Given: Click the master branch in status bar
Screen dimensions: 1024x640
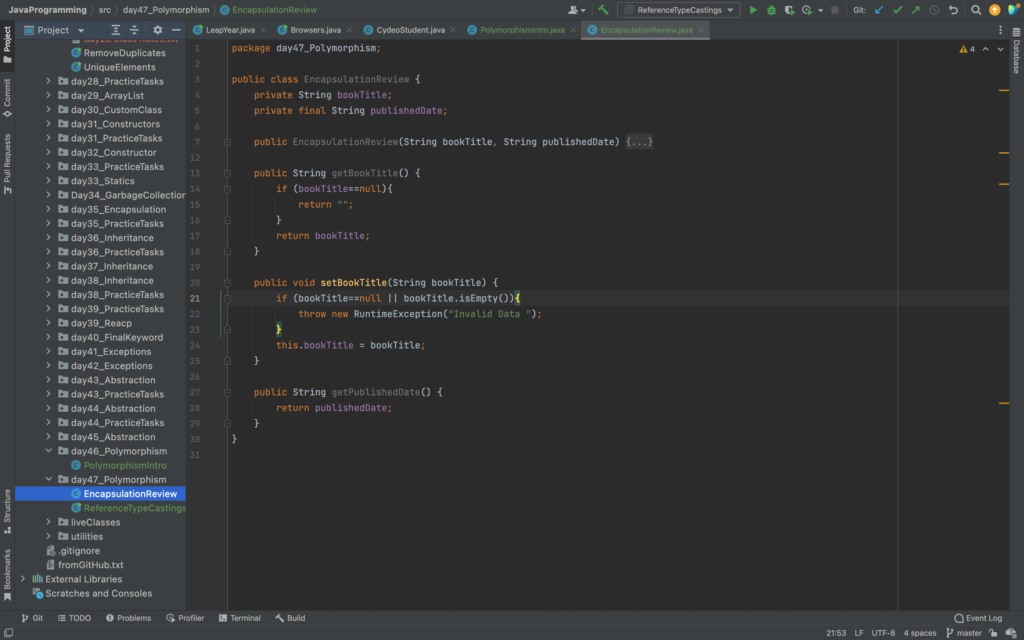Looking at the screenshot, I should [x=968, y=633].
